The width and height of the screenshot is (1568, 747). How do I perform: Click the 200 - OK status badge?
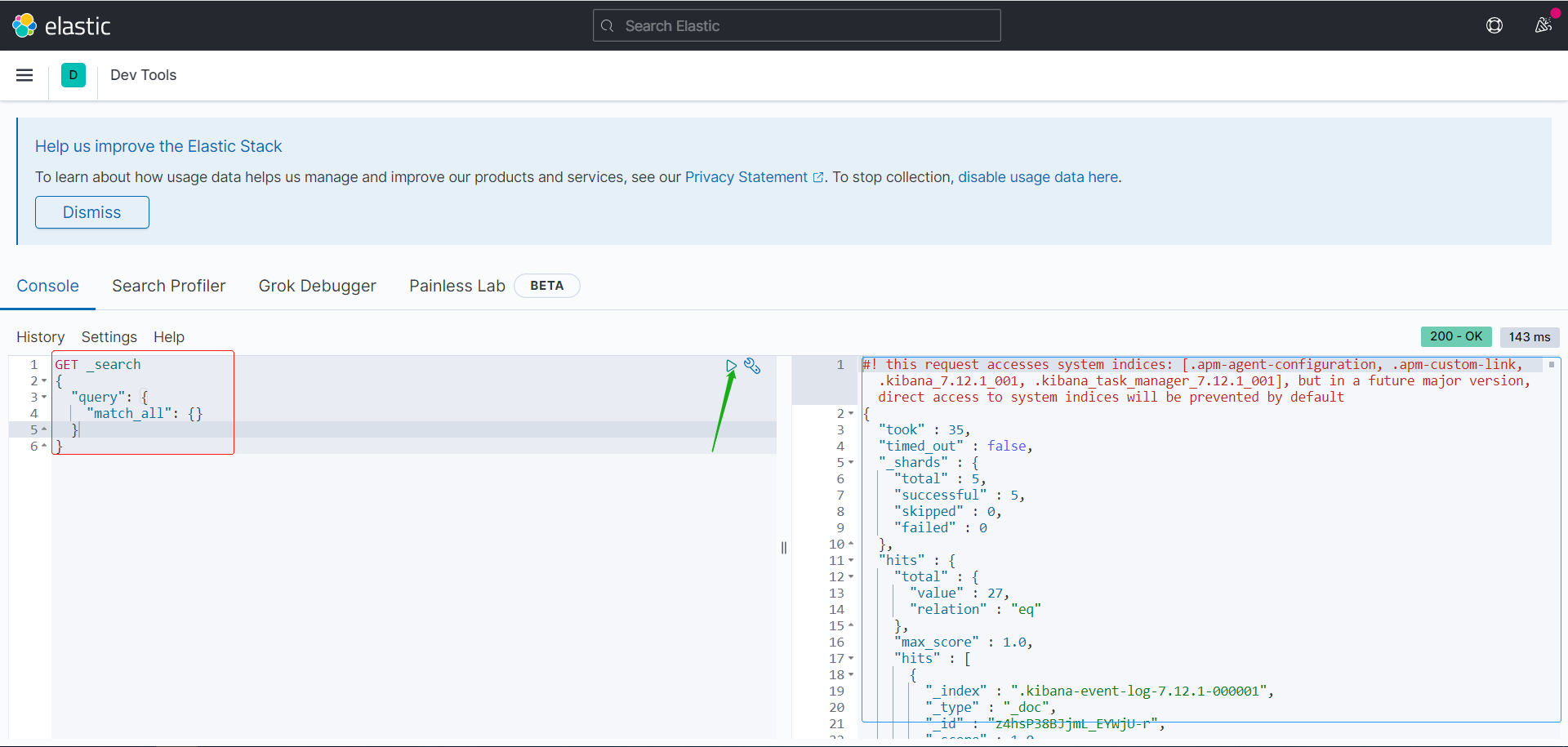click(1456, 336)
